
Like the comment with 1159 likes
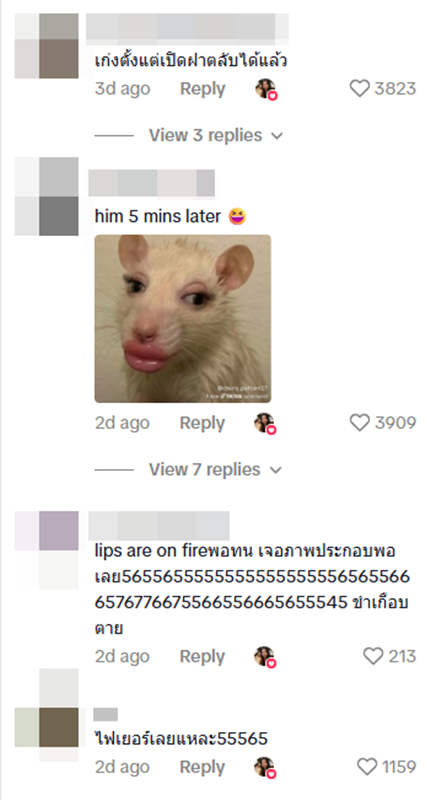pos(366,767)
